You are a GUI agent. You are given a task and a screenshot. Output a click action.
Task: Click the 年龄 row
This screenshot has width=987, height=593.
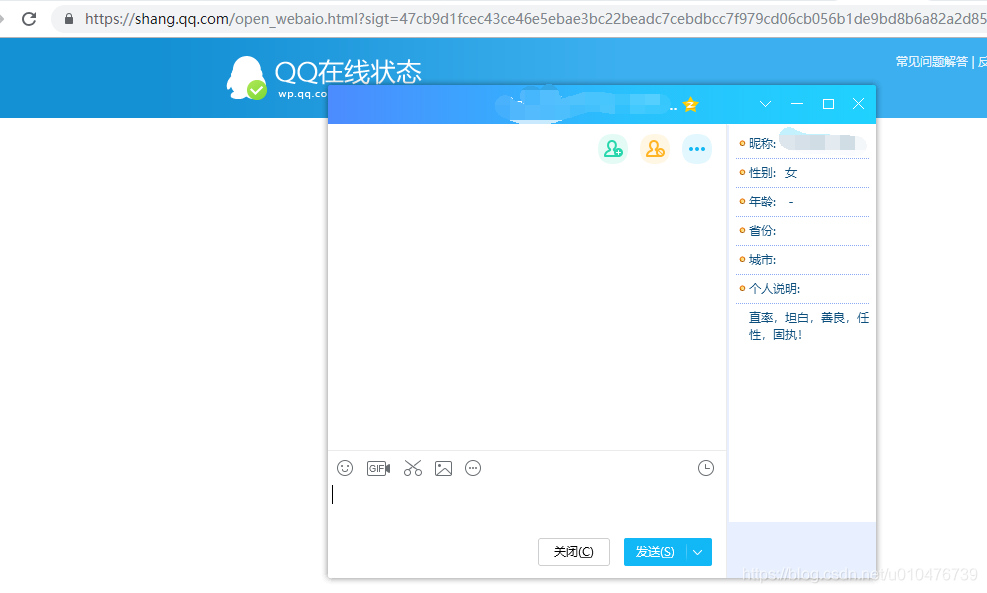coord(803,202)
